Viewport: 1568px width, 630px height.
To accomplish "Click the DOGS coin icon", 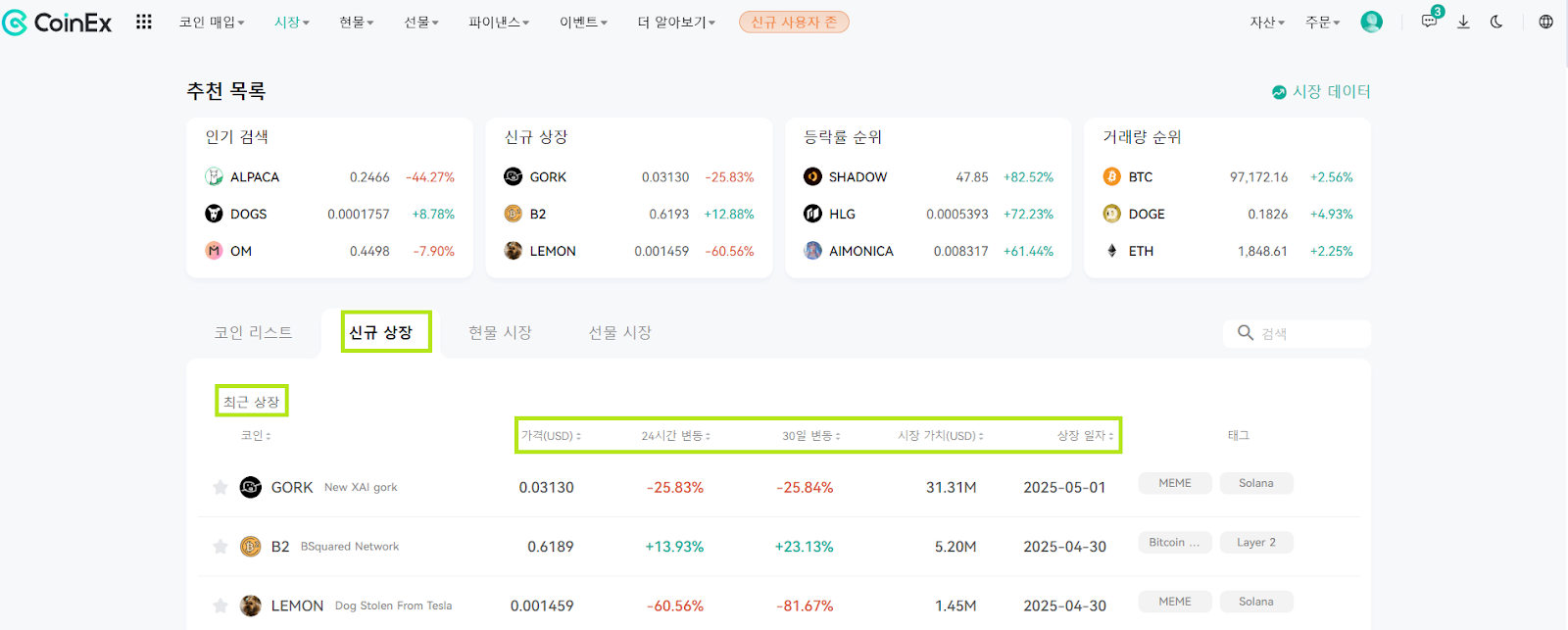I will 214,214.
